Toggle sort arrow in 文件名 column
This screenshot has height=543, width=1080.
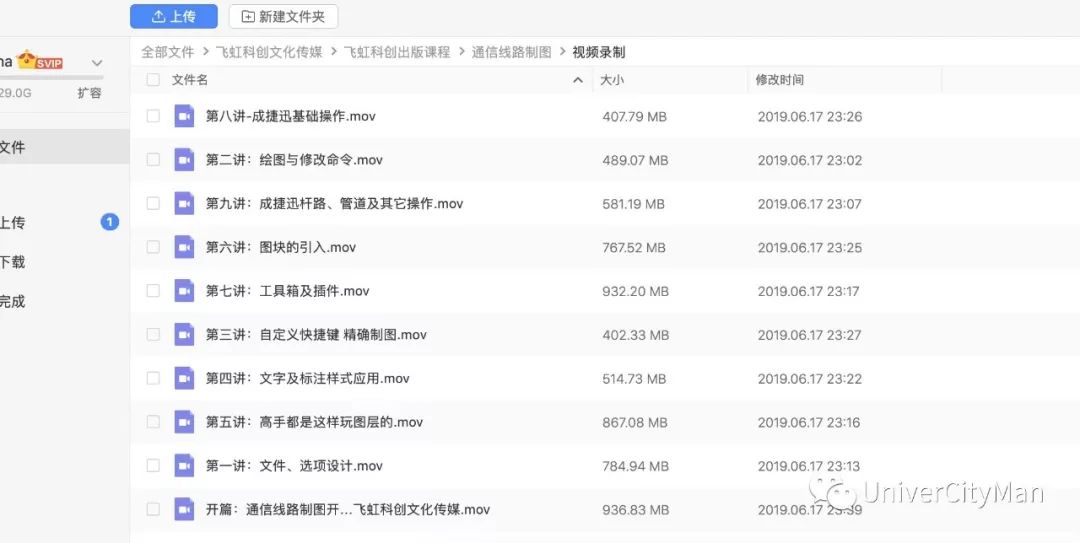point(577,81)
